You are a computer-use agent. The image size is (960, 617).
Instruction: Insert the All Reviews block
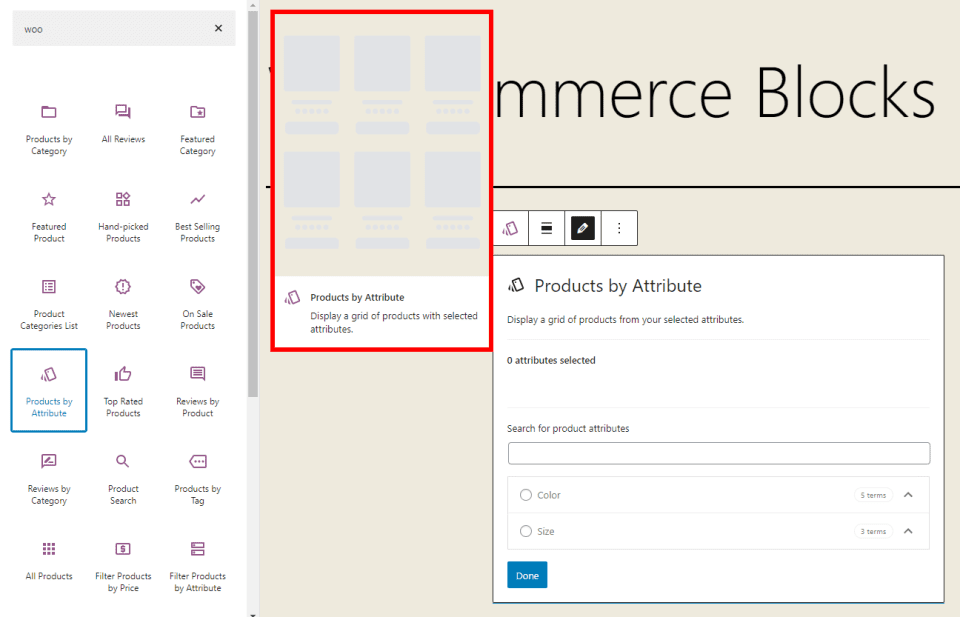(122, 112)
